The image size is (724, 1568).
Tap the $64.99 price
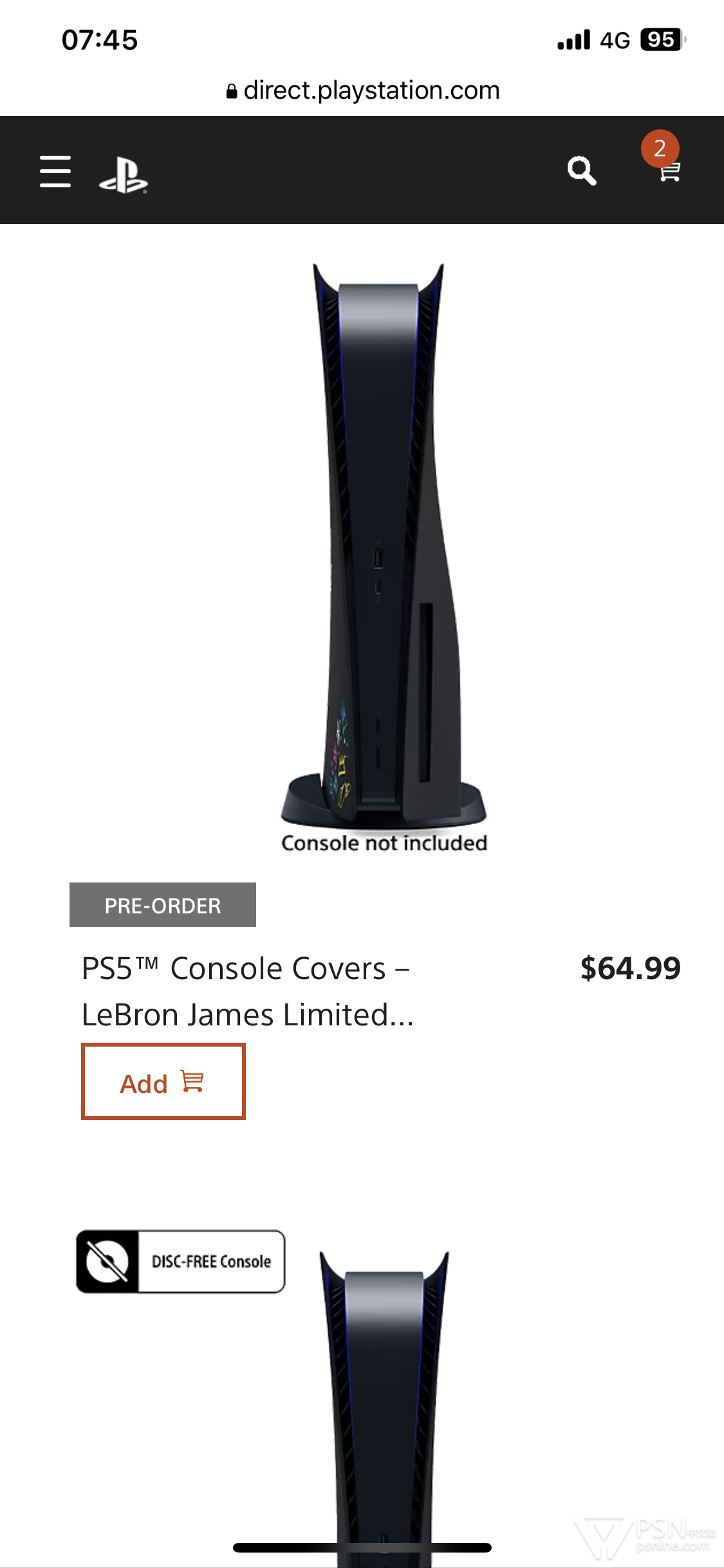tap(630, 968)
